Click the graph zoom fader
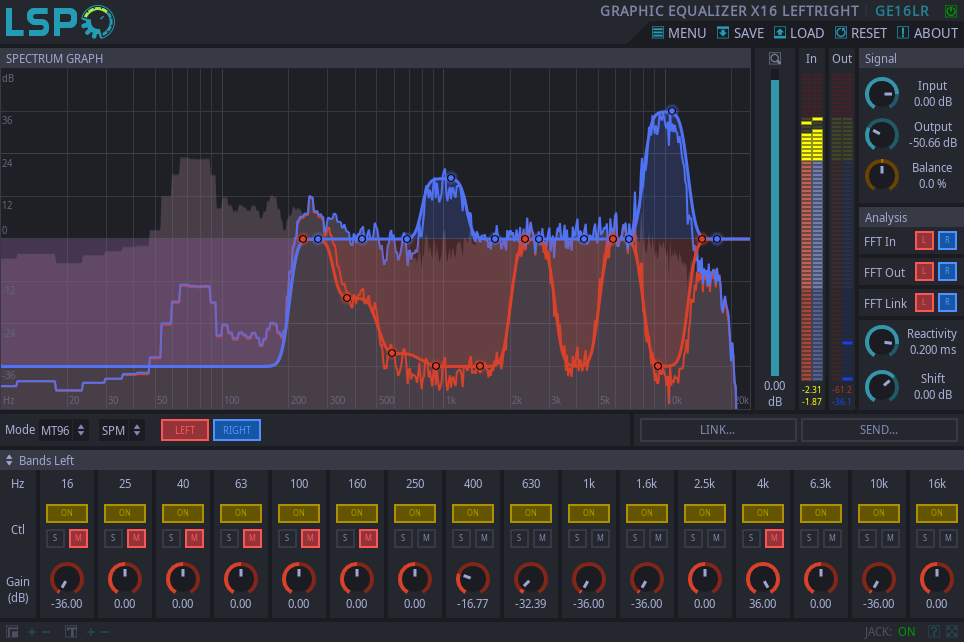This screenshot has width=964, height=642. [x=775, y=223]
